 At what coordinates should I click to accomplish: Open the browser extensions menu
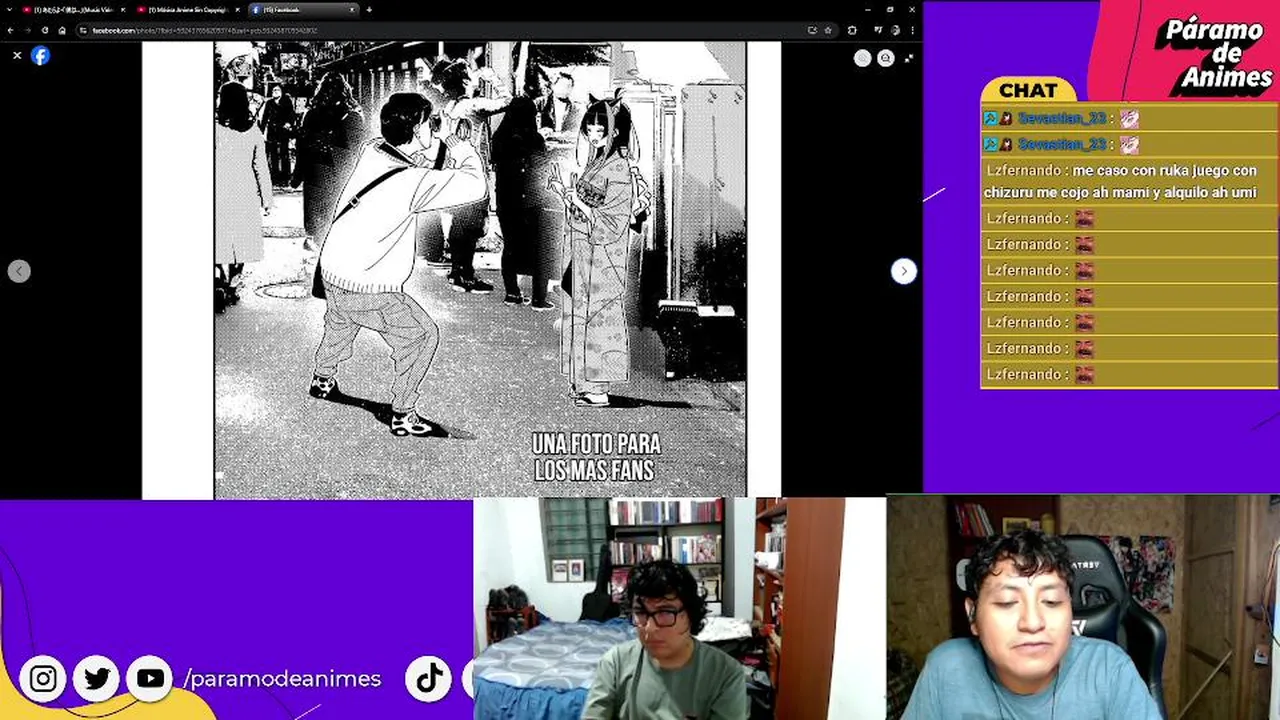(852, 30)
